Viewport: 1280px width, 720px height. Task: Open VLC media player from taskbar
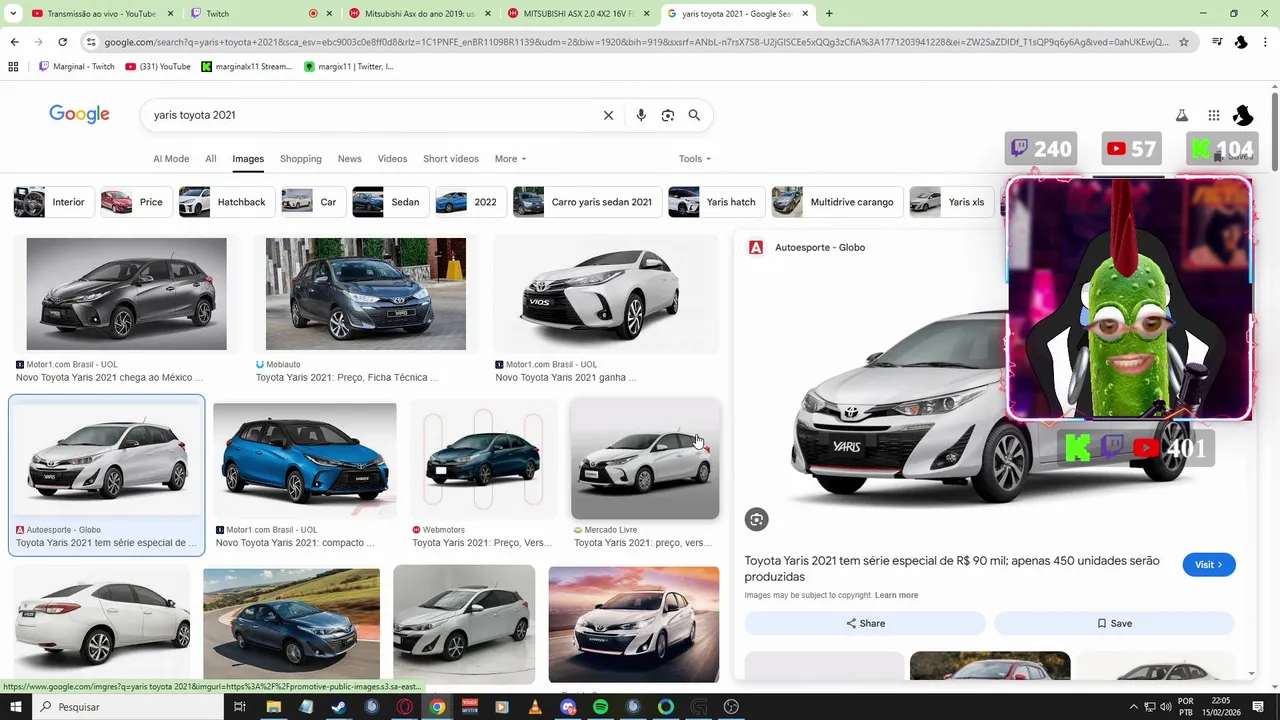[535, 707]
